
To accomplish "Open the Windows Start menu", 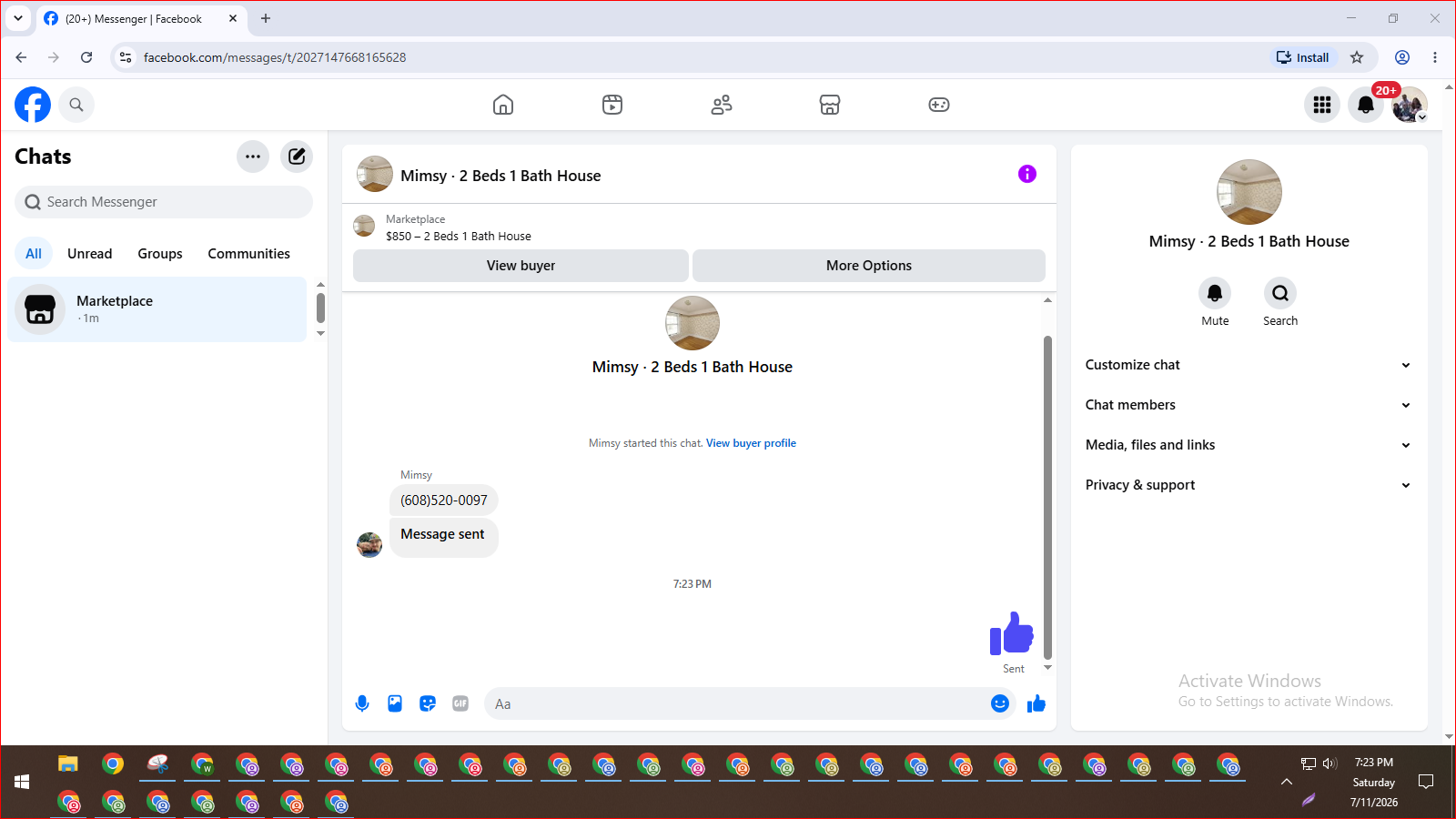I will click(22, 782).
